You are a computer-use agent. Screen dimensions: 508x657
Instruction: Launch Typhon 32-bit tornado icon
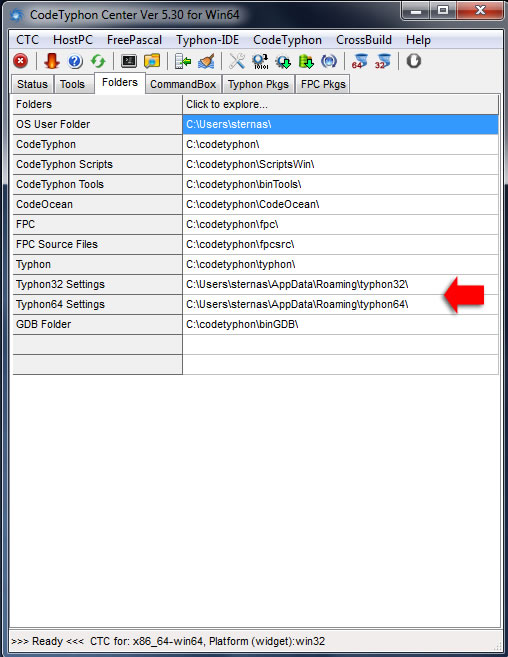coord(383,61)
